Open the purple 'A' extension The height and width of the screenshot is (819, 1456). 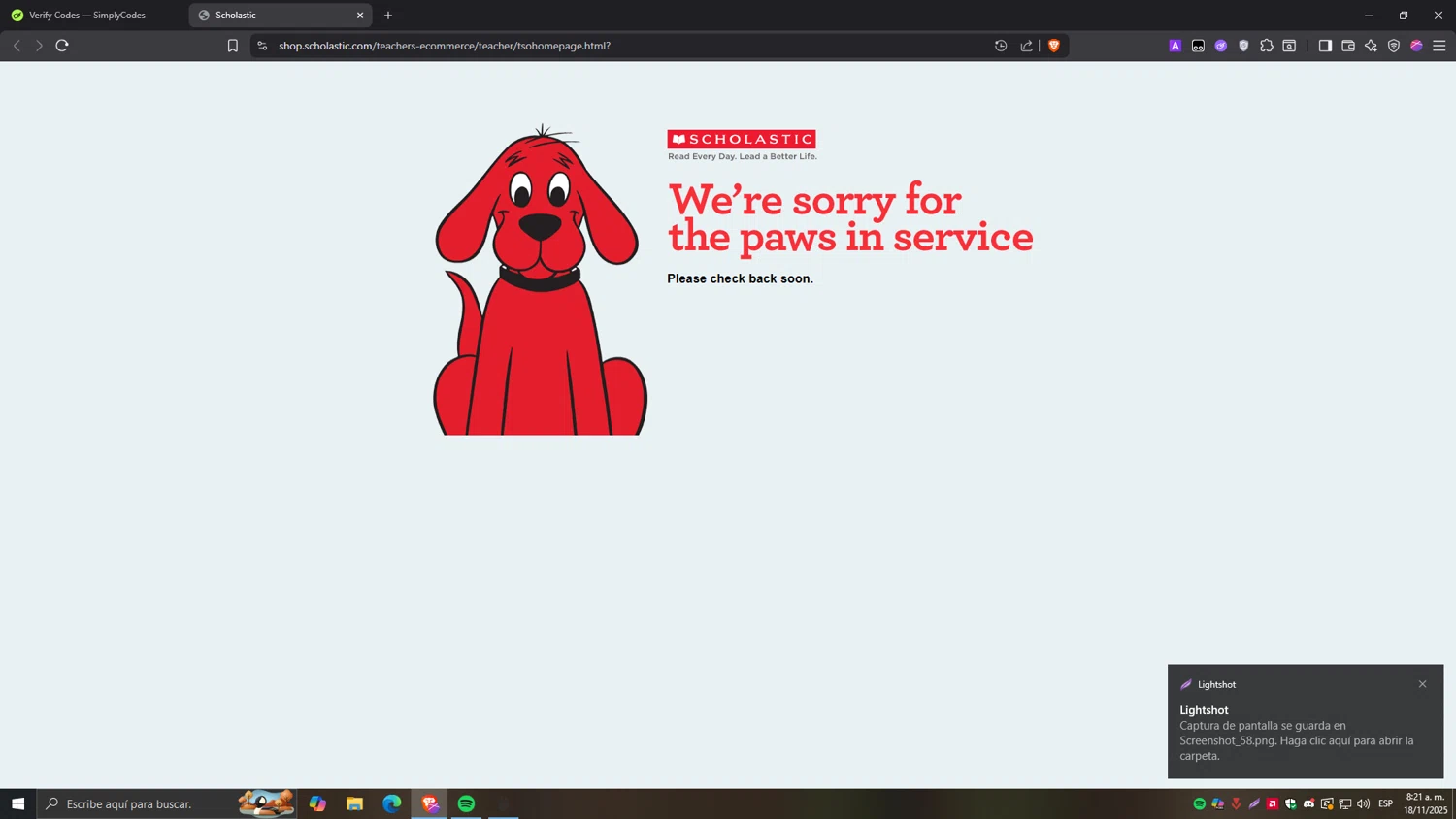(1175, 46)
